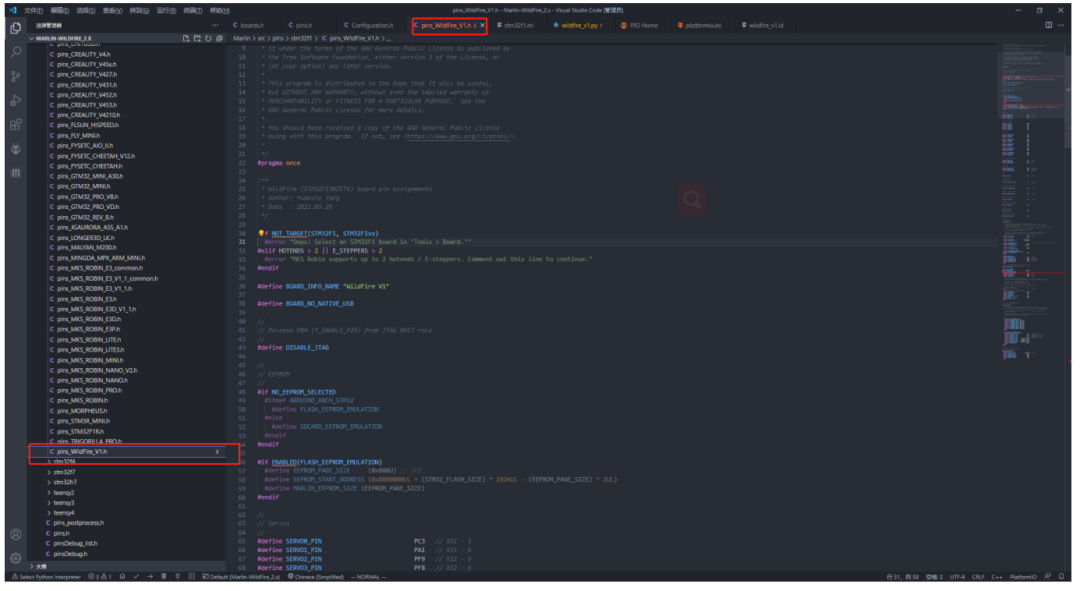
Task: Open the Explorer view in activity bar
Action: 16,28
